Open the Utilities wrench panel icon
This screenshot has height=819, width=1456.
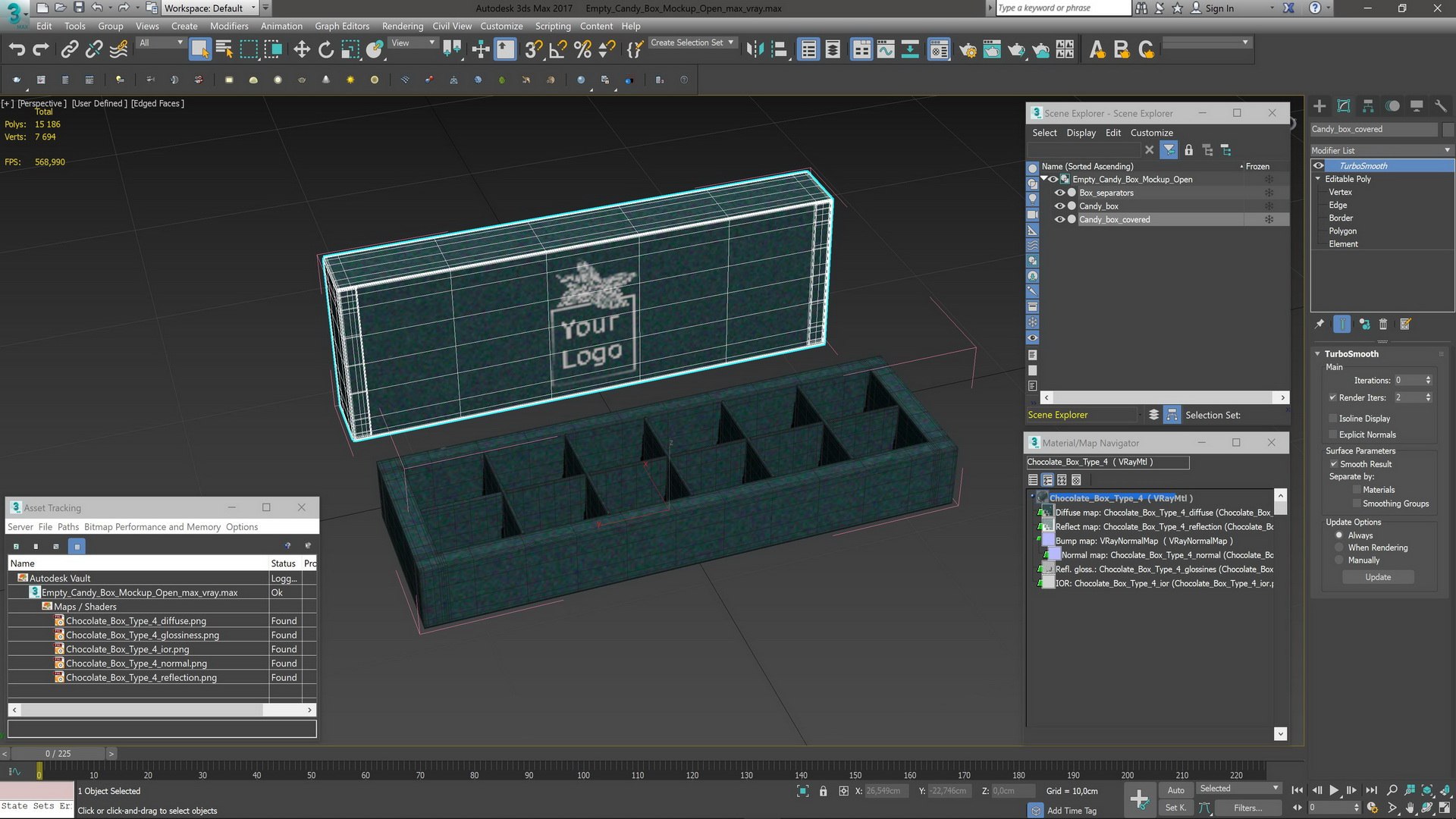point(1441,106)
